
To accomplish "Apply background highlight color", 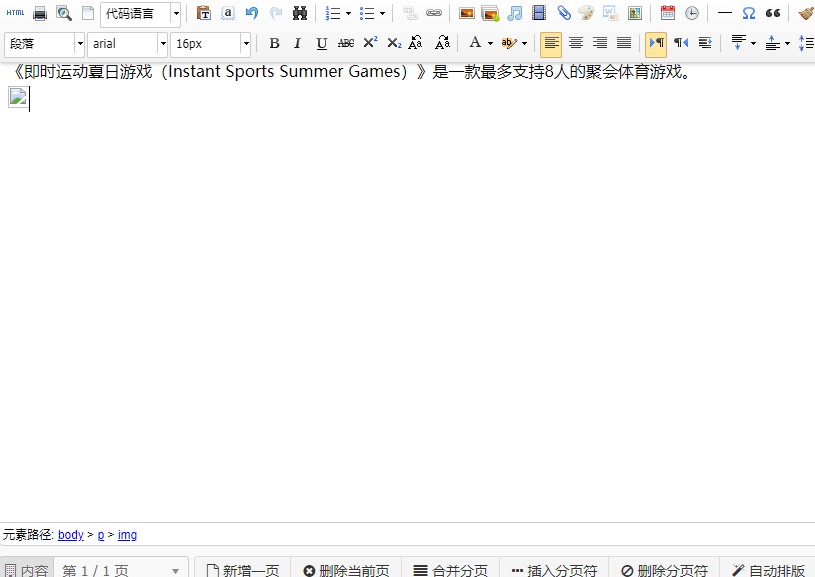I will click(509, 43).
